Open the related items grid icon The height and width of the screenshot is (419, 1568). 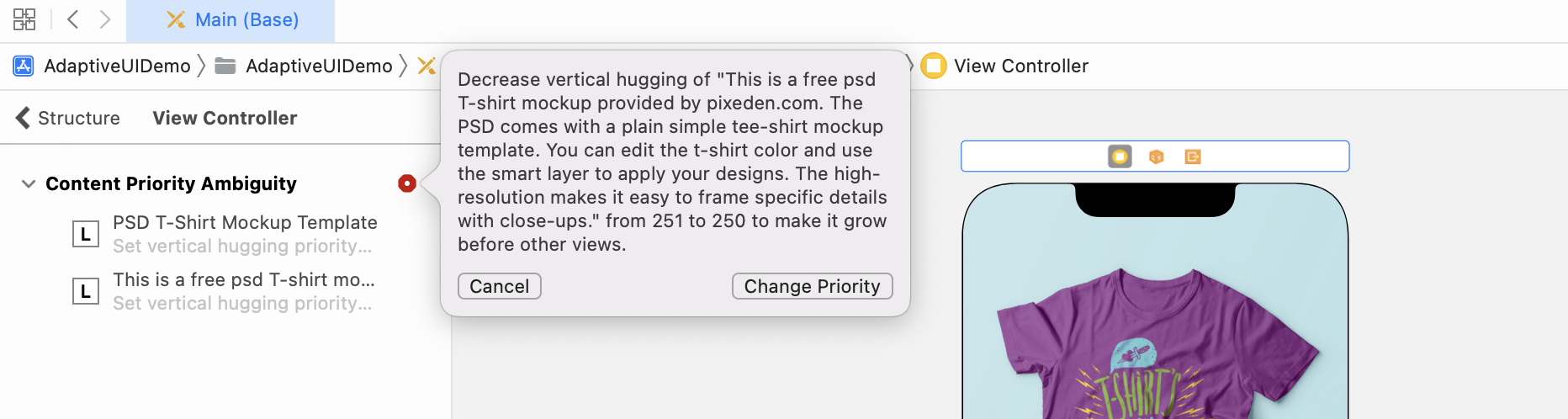[24, 19]
